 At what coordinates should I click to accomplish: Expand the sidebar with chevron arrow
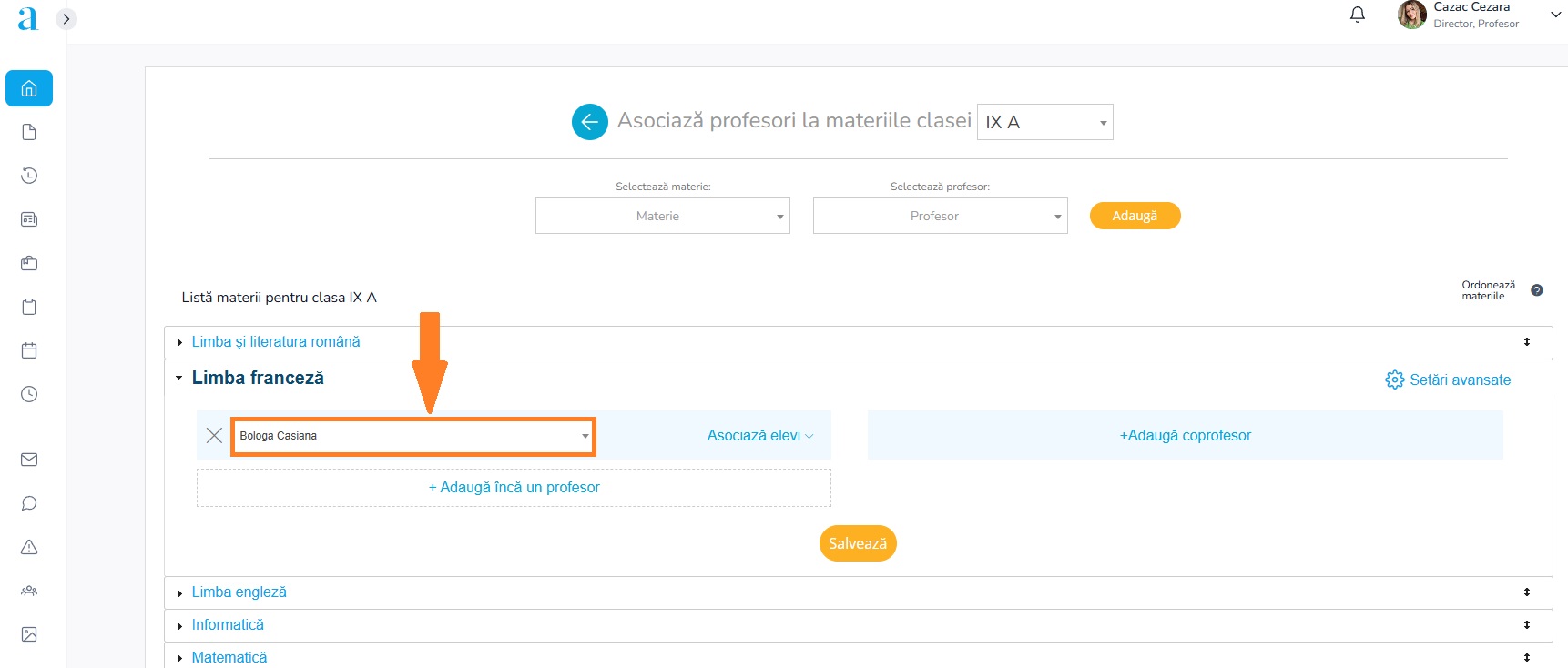coord(66,19)
